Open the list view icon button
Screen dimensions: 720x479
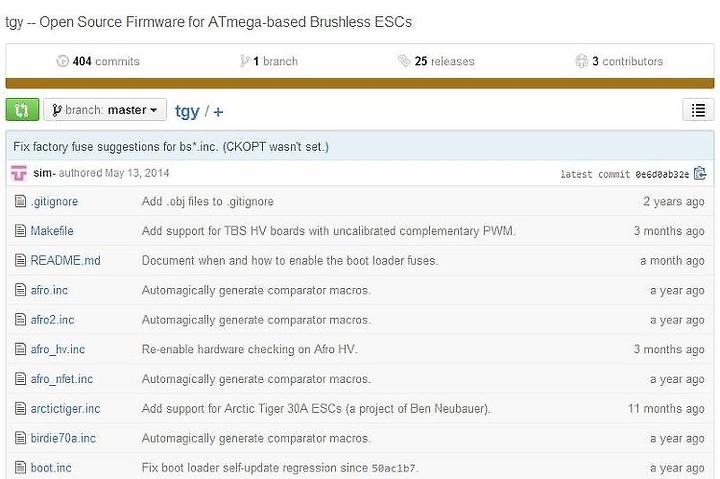tap(698, 110)
